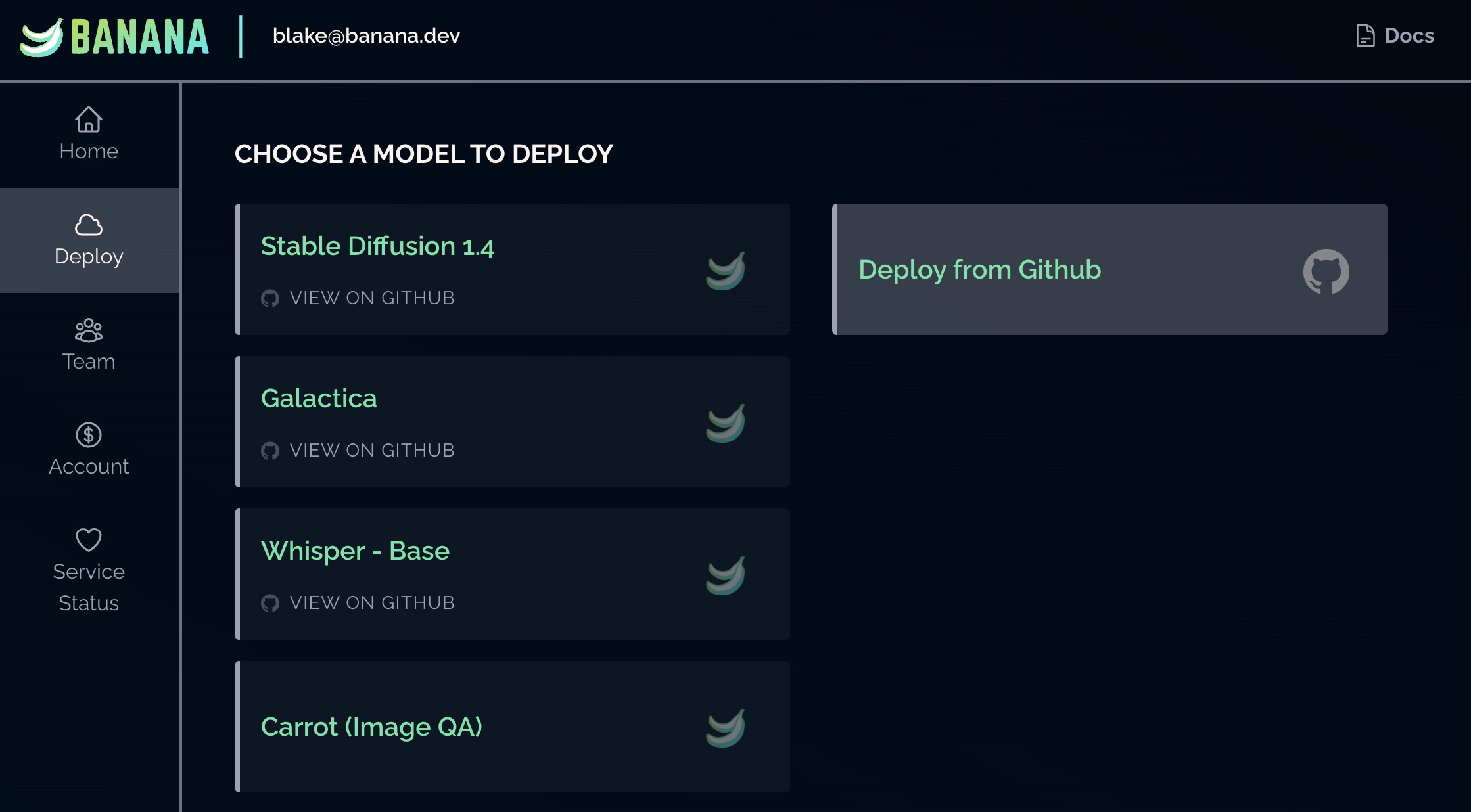Click banana icon on Galactica card
This screenshot has height=812, width=1471.
coord(726,422)
